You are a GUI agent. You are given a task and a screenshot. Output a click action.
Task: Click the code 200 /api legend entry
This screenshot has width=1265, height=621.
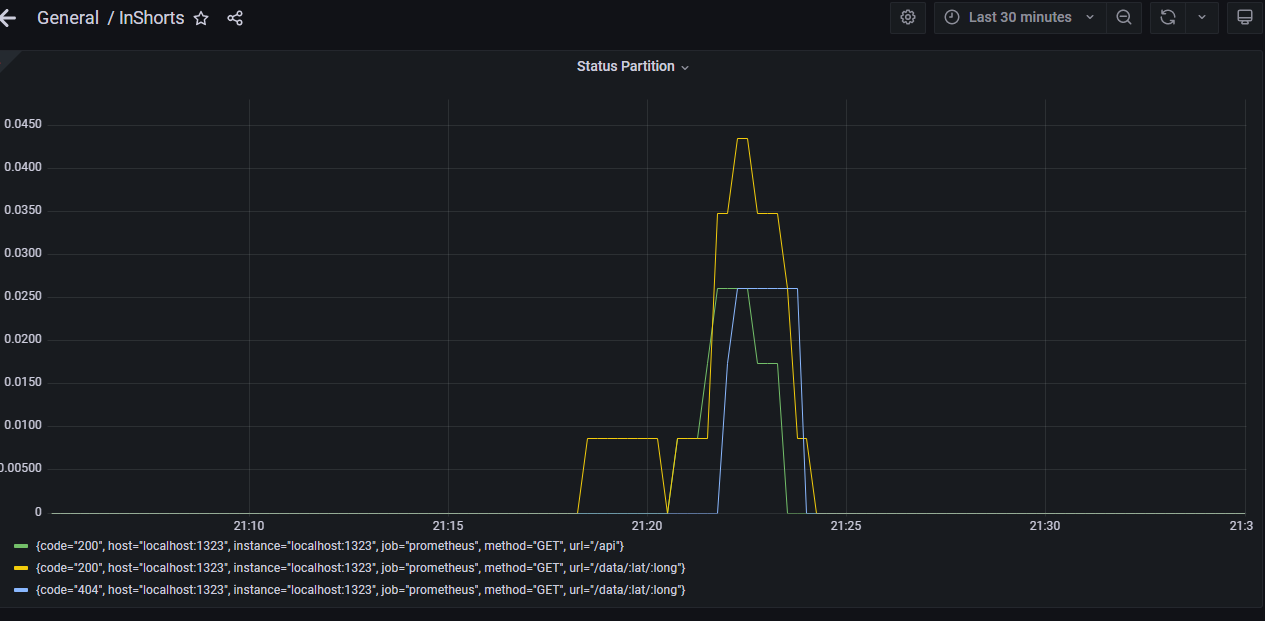coord(330,546)
